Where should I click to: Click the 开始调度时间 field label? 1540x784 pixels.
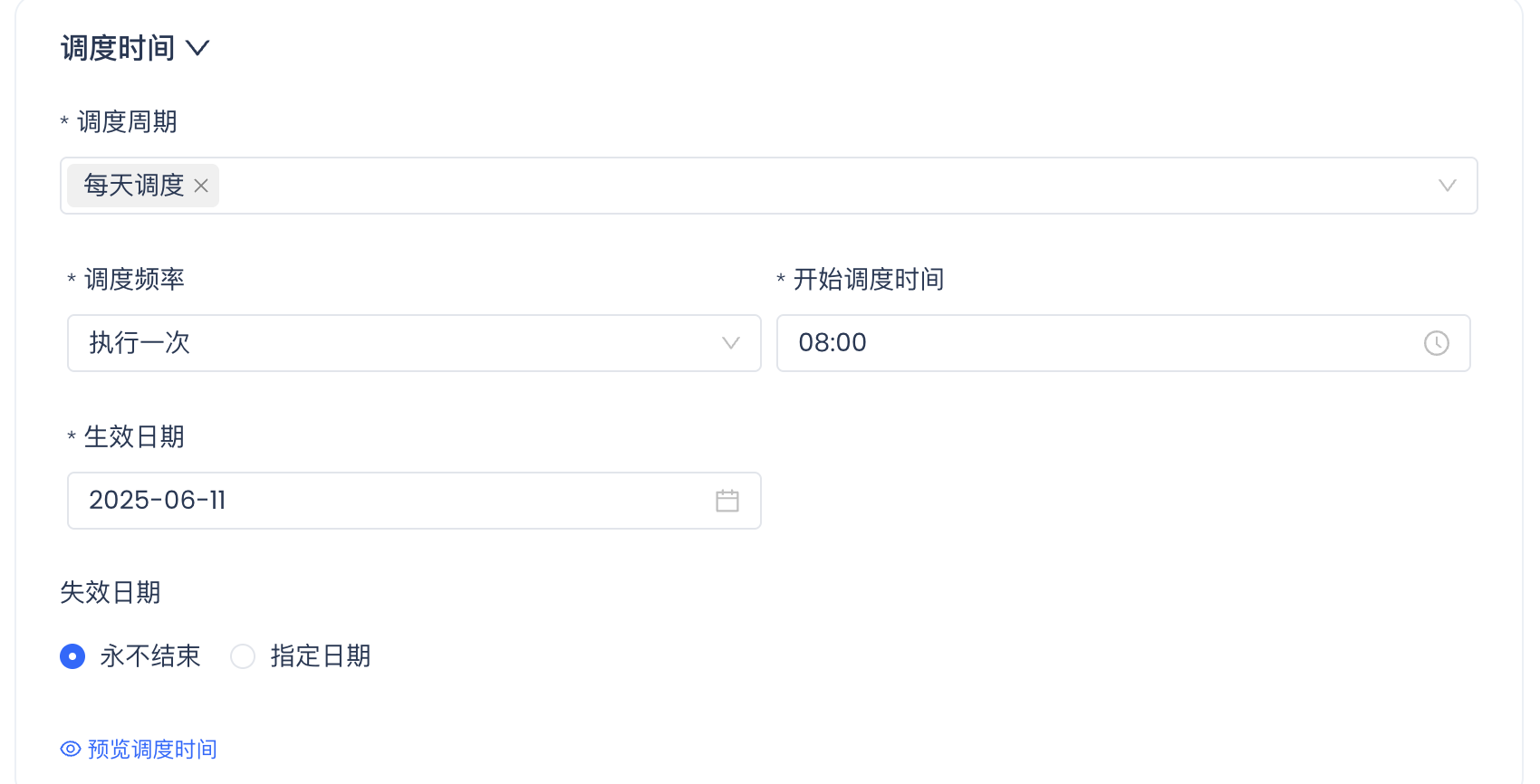click(x=868, y=280)
